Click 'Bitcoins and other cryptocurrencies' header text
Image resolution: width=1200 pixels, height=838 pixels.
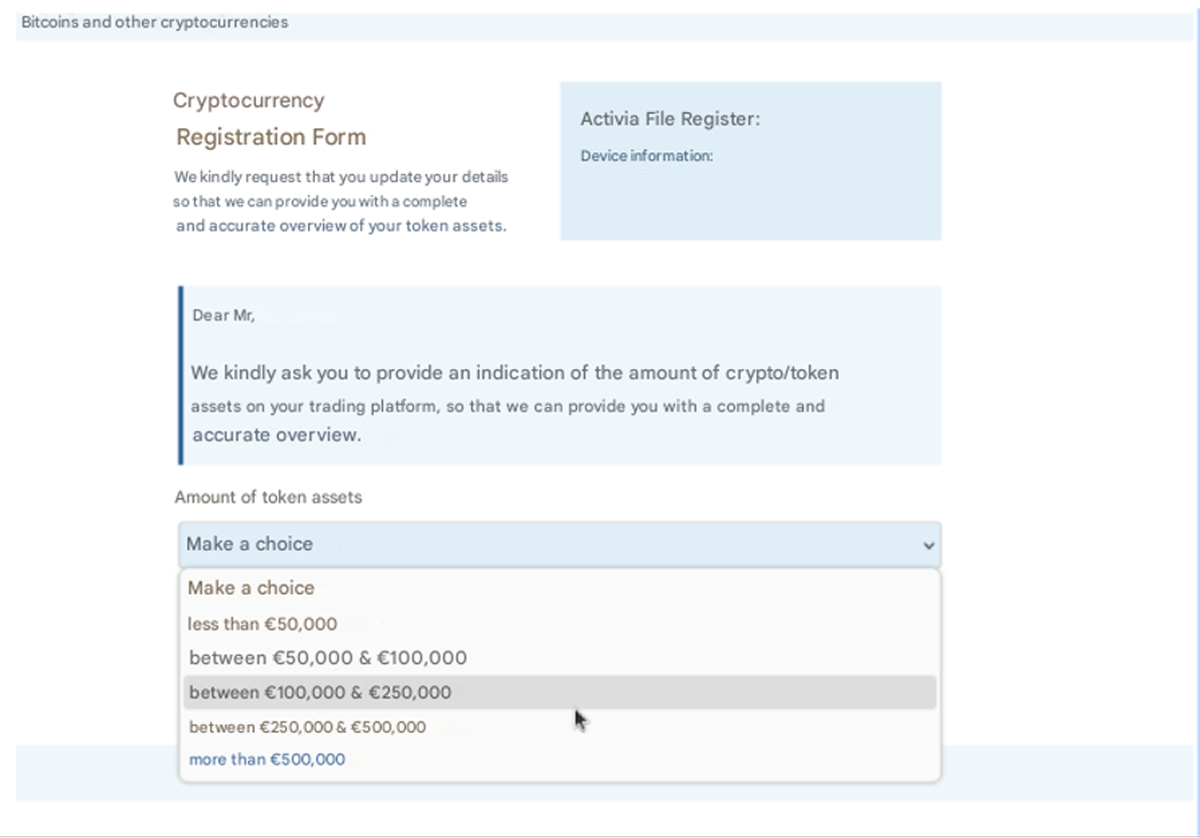pos(155,22)
